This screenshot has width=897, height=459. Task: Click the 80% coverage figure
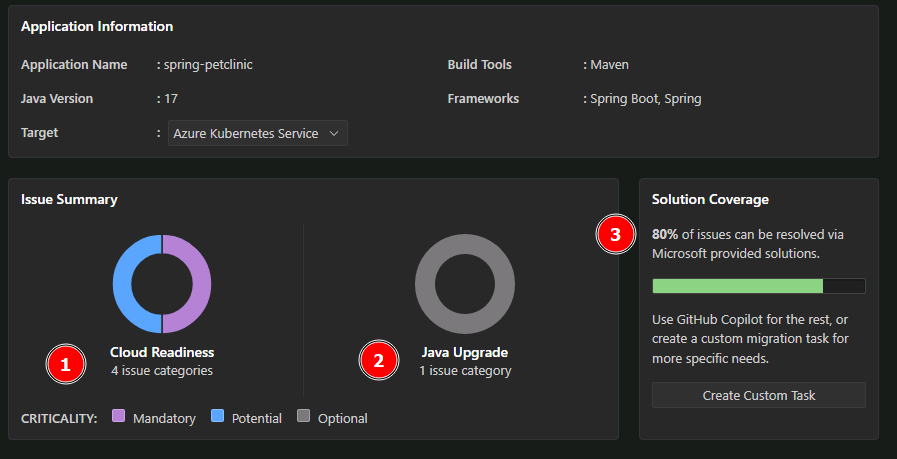point(664,234)
